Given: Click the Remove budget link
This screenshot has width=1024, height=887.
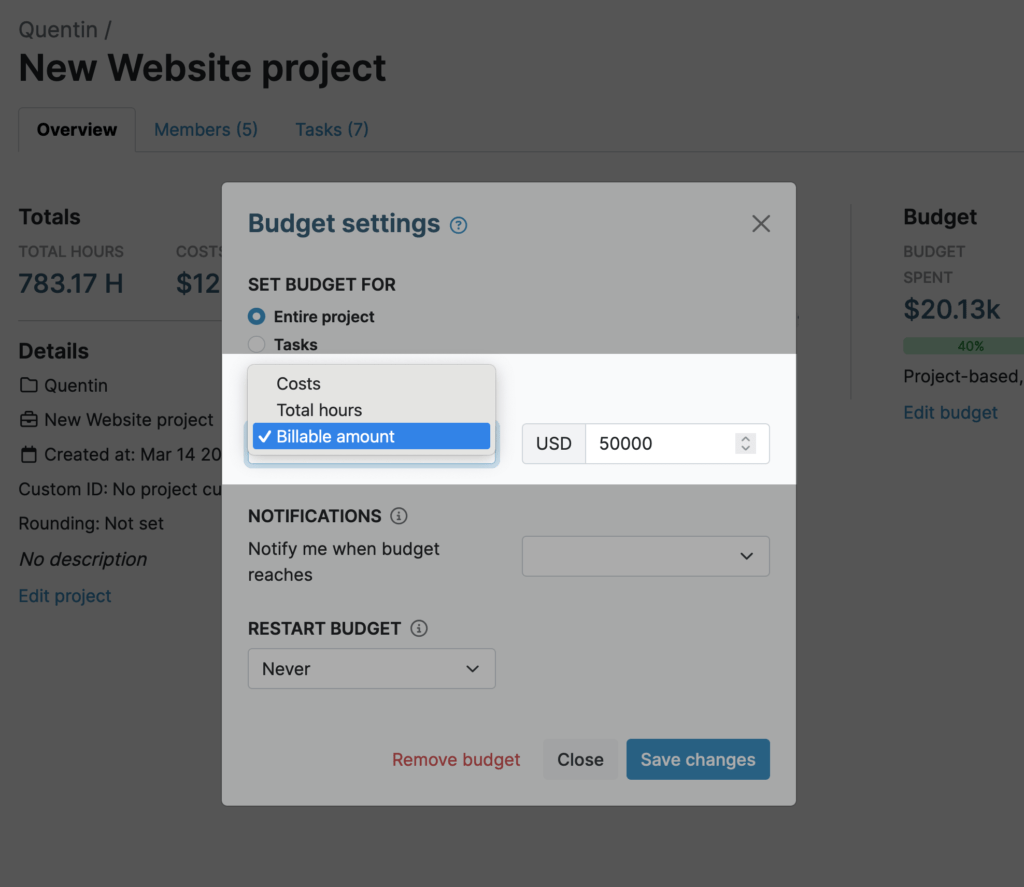Looking at the screenshot, I should pos(455,759).
